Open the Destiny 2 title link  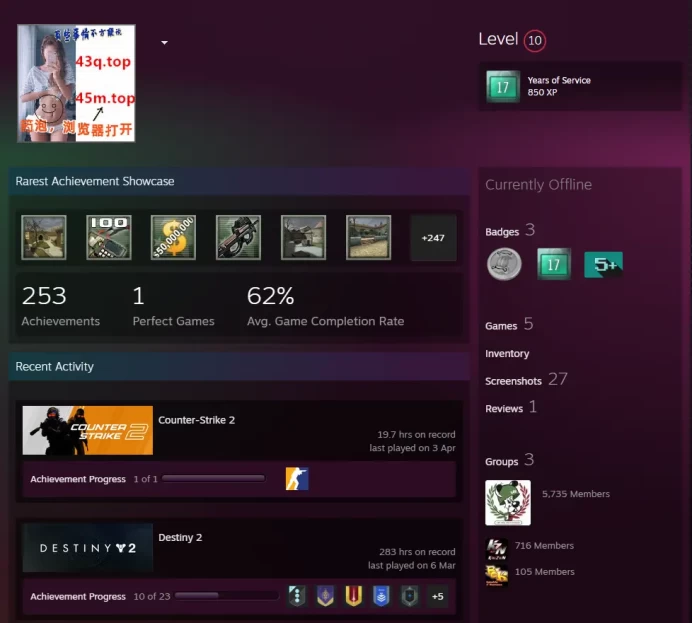point(180,537)
